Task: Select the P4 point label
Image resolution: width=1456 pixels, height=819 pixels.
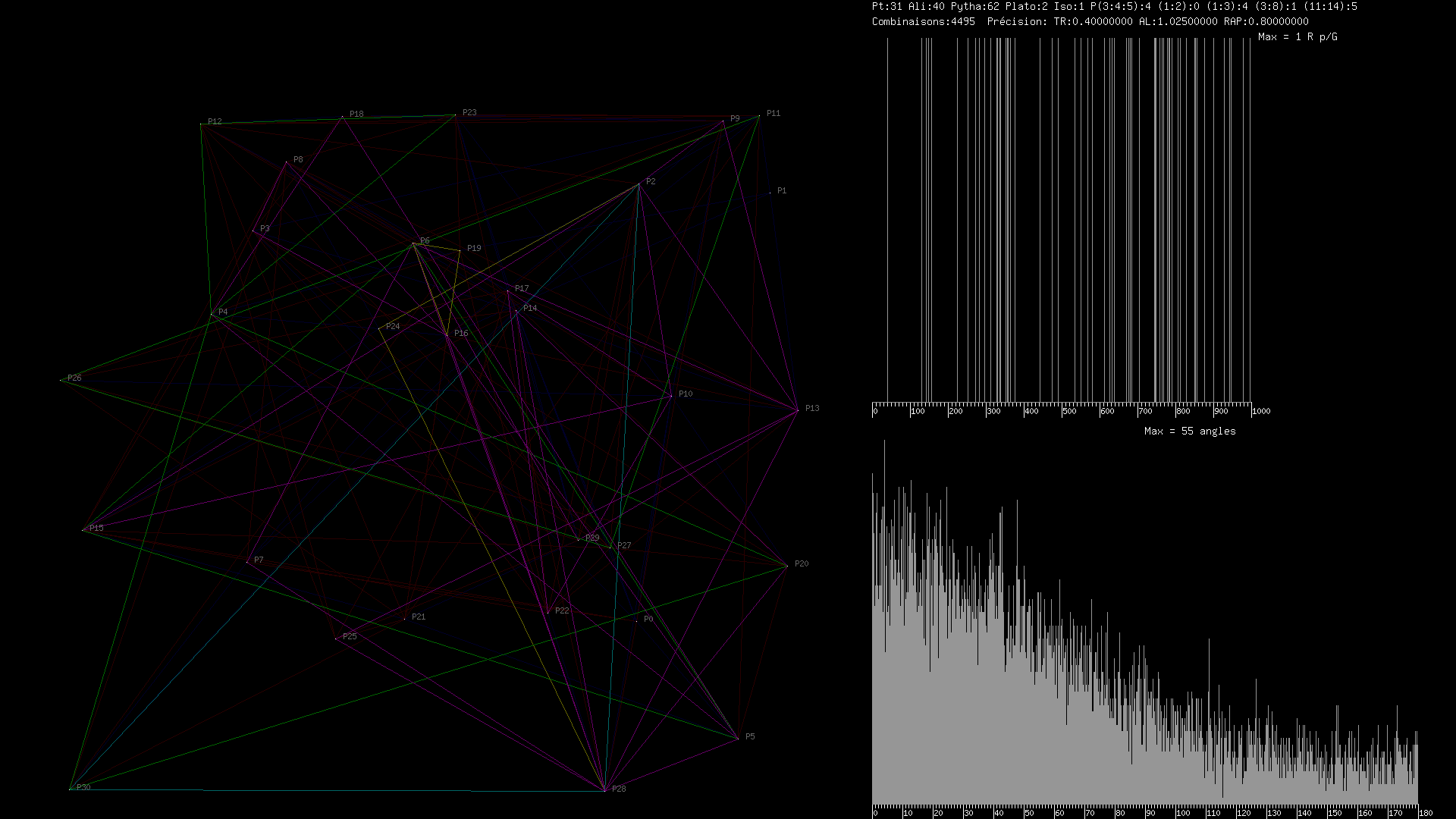Action: [223, 312]
